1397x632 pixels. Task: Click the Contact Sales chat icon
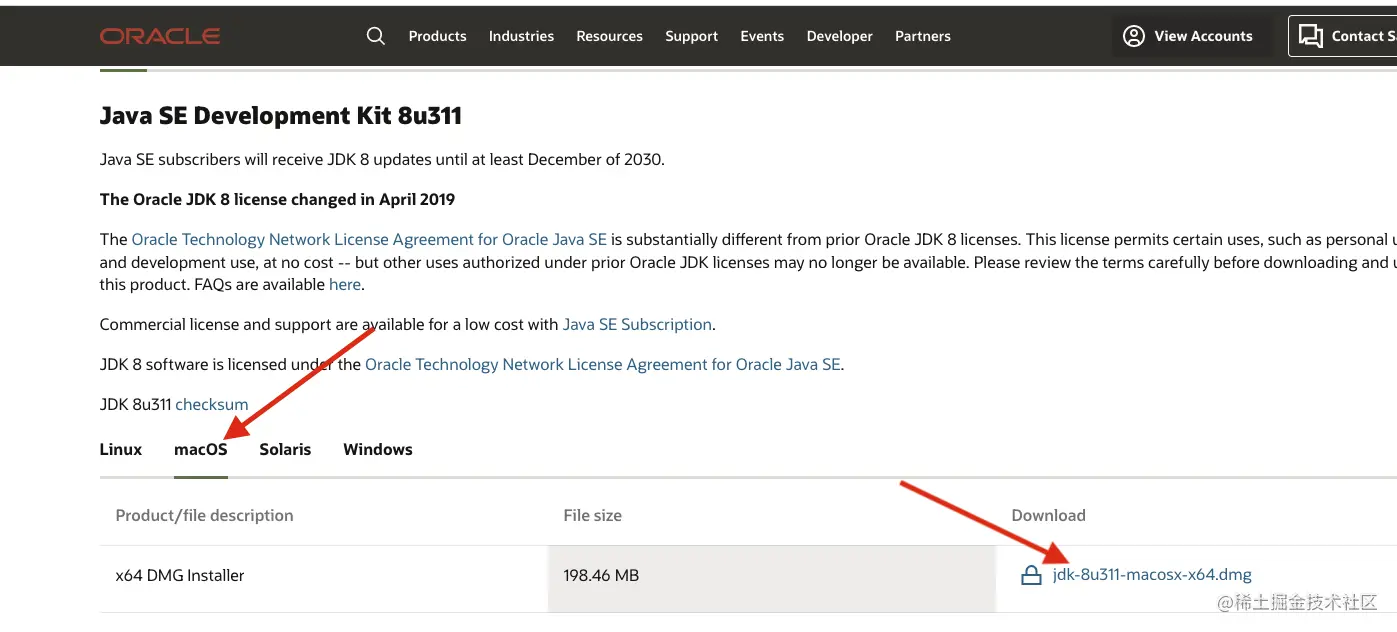[1310, 36]
